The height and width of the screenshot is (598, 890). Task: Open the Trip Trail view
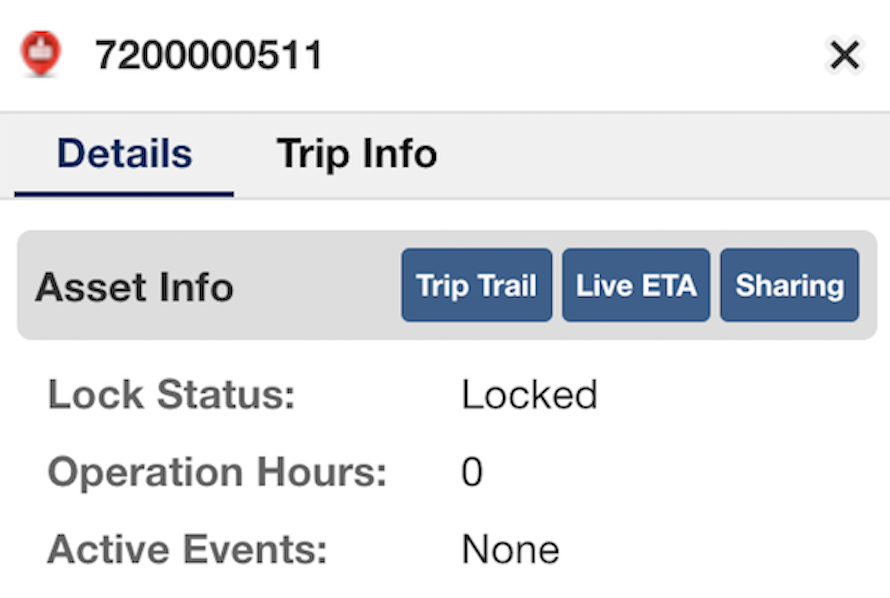pos(476,285)
